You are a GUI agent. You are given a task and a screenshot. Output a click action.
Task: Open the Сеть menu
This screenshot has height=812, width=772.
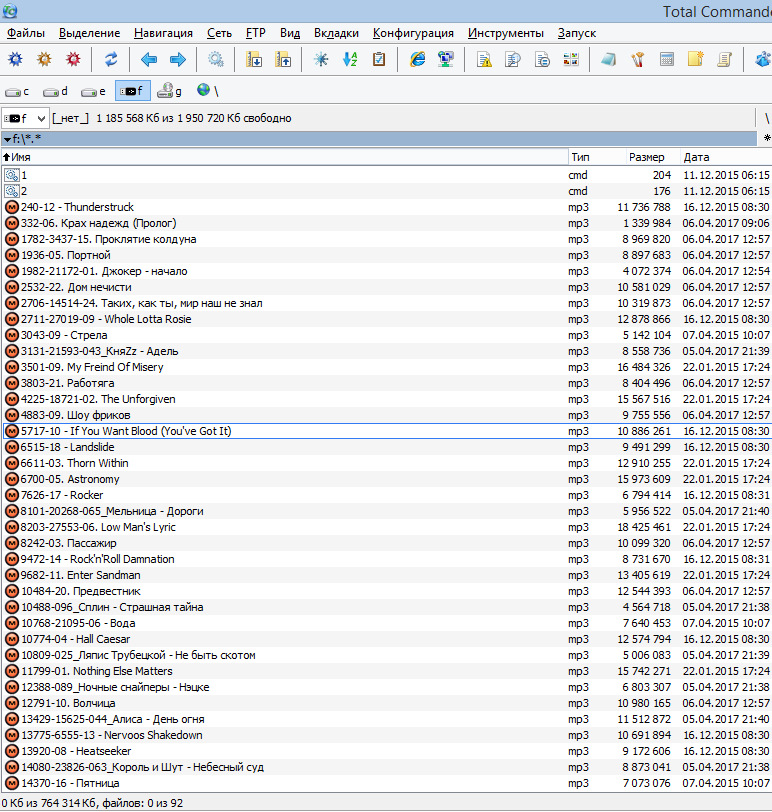(219, 33)
